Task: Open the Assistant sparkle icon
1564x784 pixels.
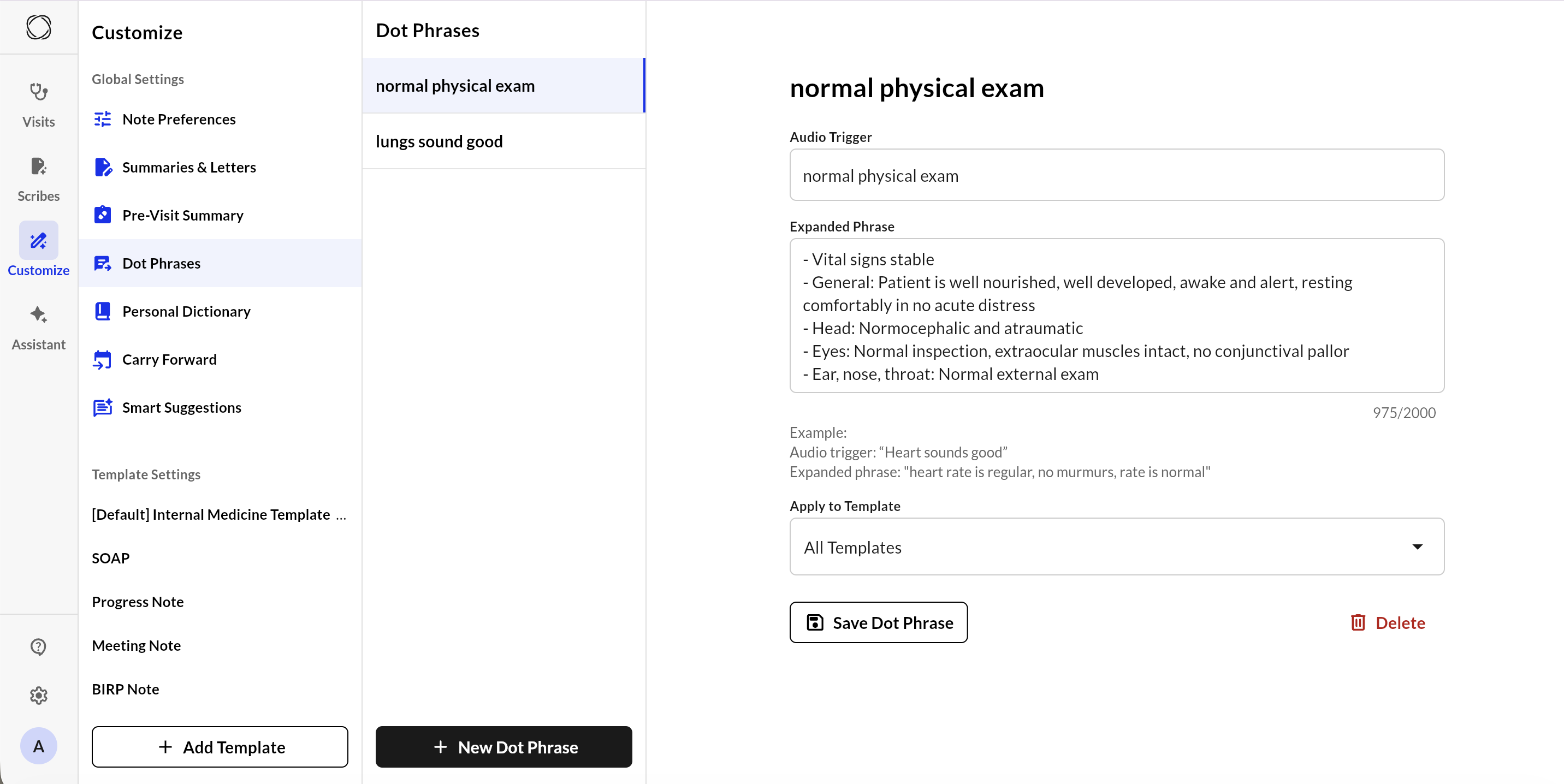Action: click(38, 315)
